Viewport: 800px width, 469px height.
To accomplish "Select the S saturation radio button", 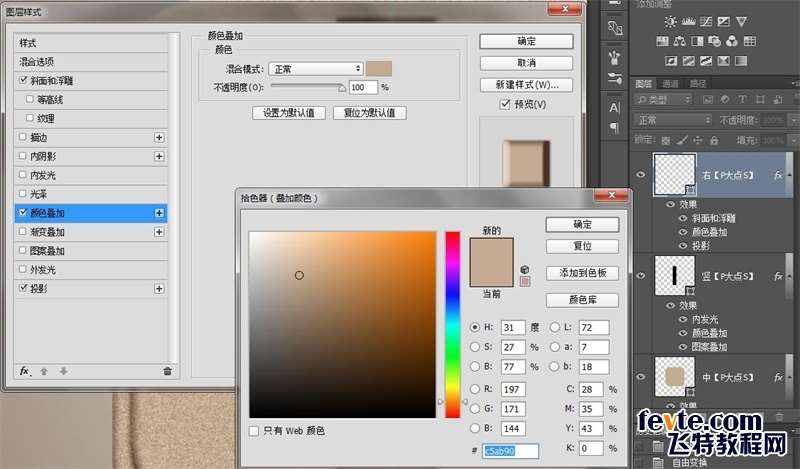I will 475,347.
